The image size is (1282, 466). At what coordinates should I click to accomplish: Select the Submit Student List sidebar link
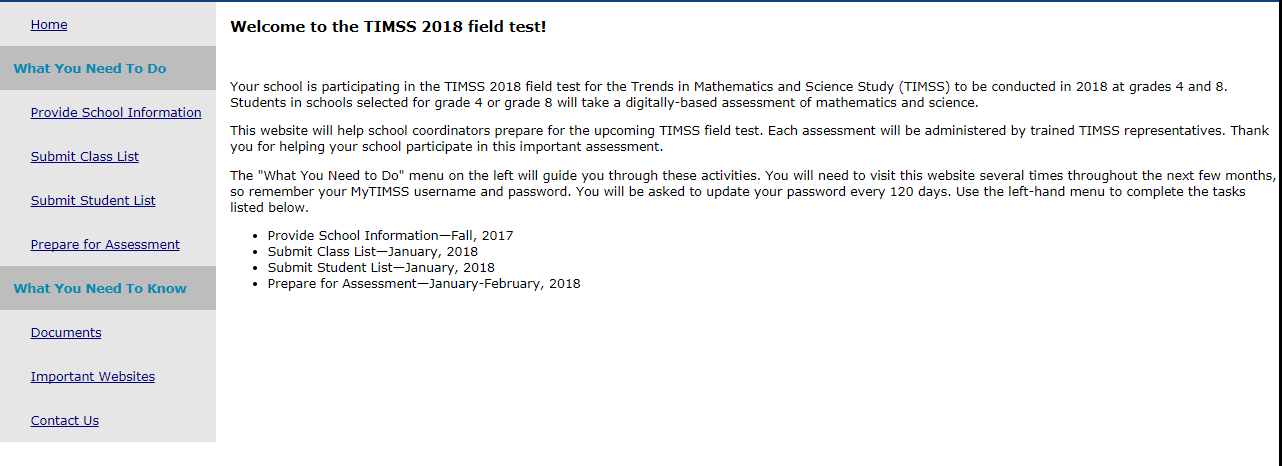pos(93,201)
